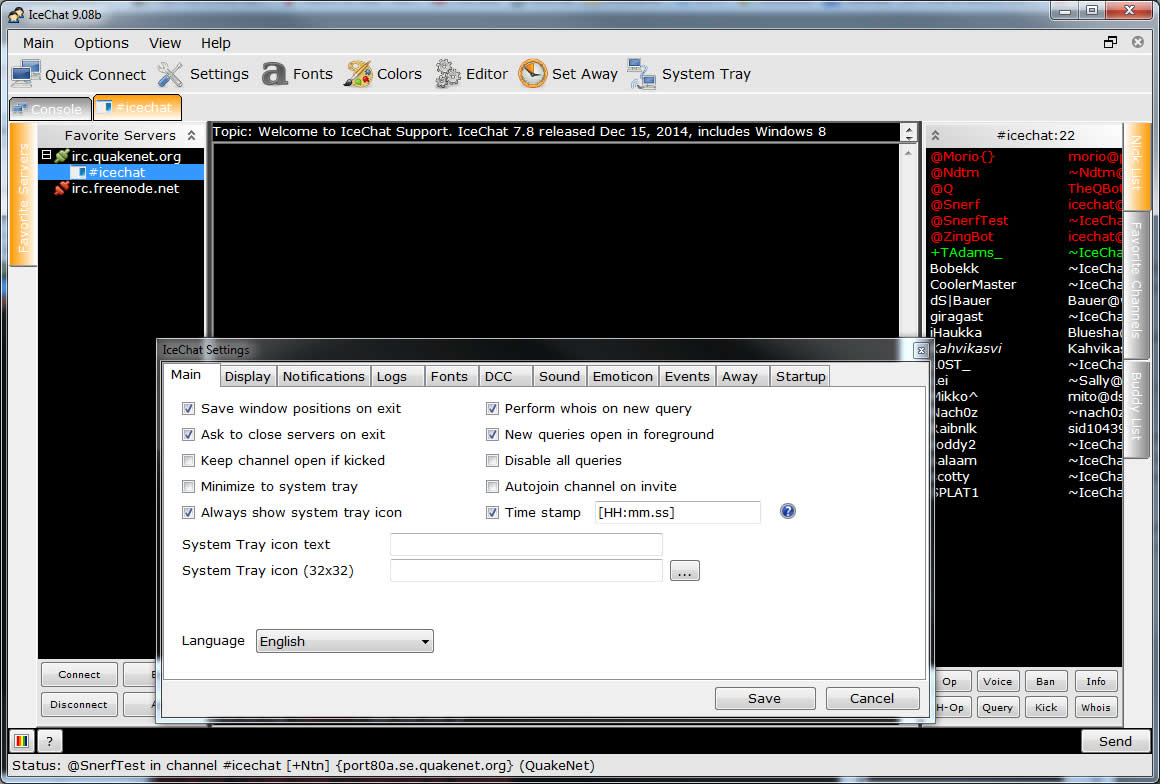Click Cancel in the settings dialog

coord(872,698)
